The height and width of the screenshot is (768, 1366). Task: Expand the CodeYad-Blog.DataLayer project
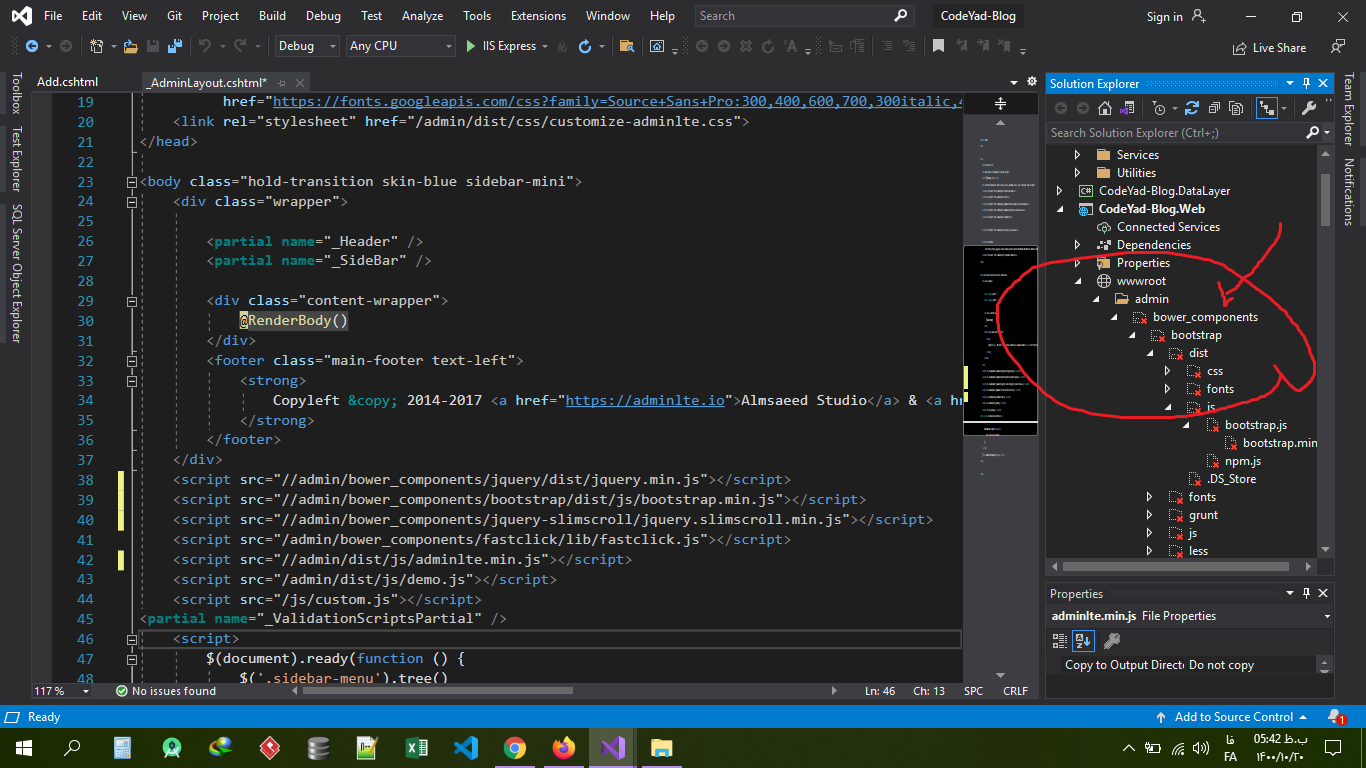1060,191
